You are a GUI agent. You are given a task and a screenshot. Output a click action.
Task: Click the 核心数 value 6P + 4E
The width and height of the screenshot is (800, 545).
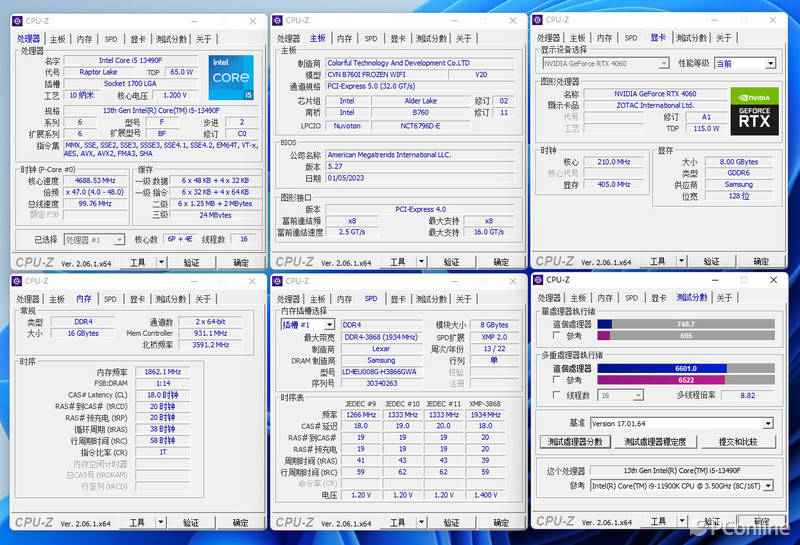tap(180, 239)
